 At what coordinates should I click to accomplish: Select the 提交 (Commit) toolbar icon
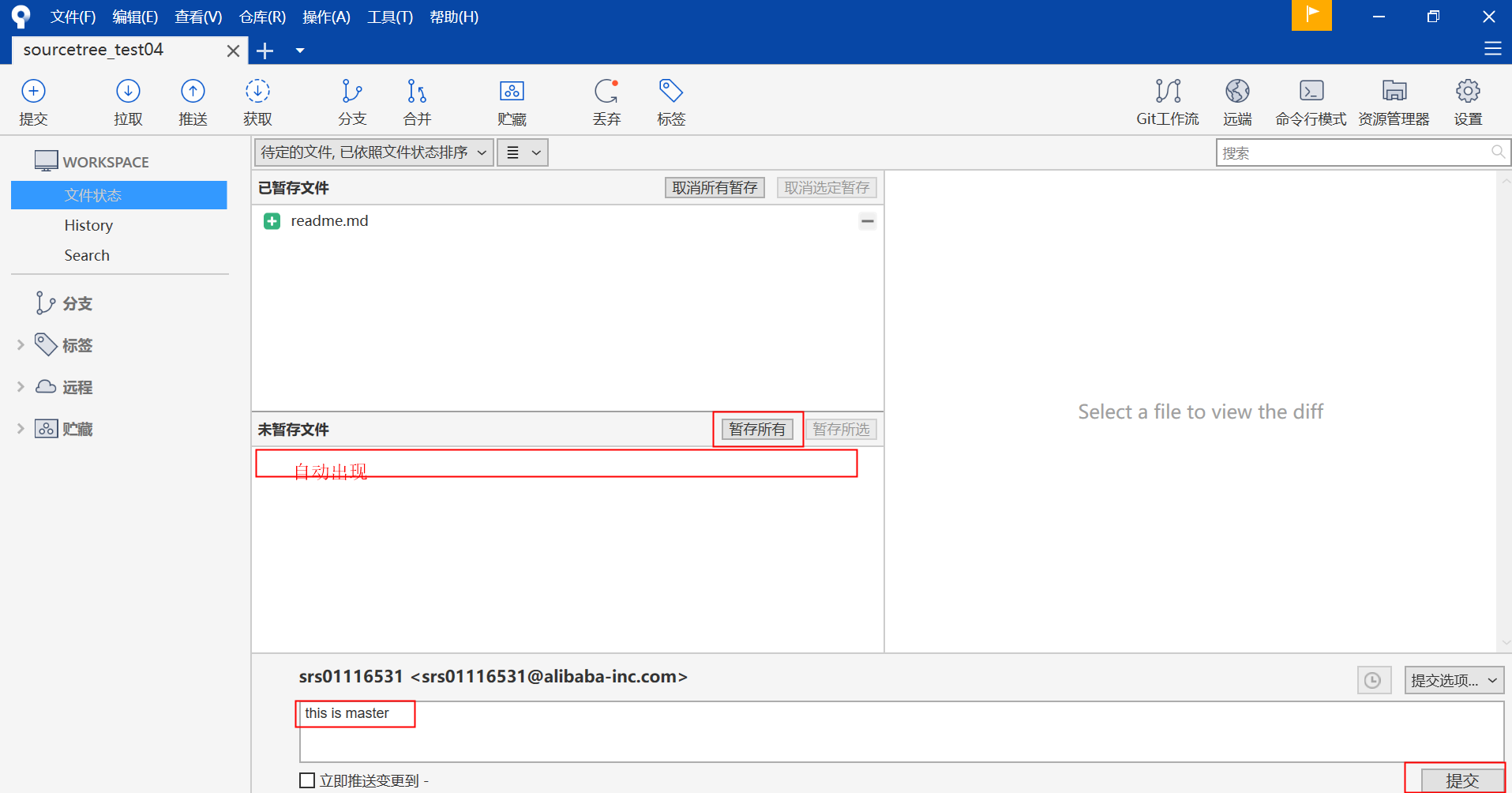coord(32,101)
